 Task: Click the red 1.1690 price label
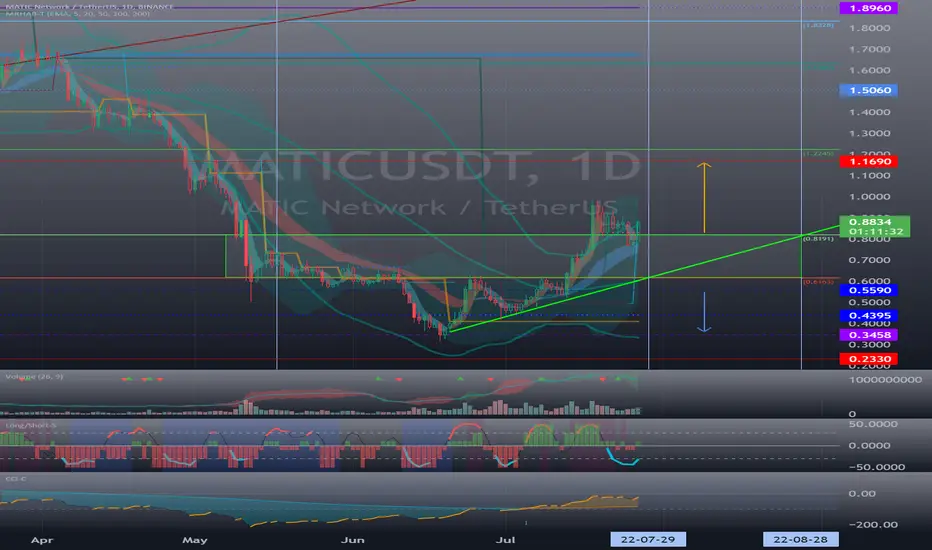[868, 162]
